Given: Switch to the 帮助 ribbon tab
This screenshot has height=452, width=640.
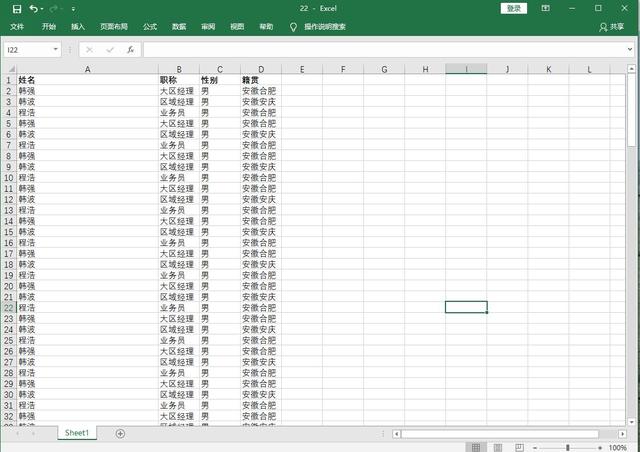Looking at the screenshot, I should click(x=266, y=27).
